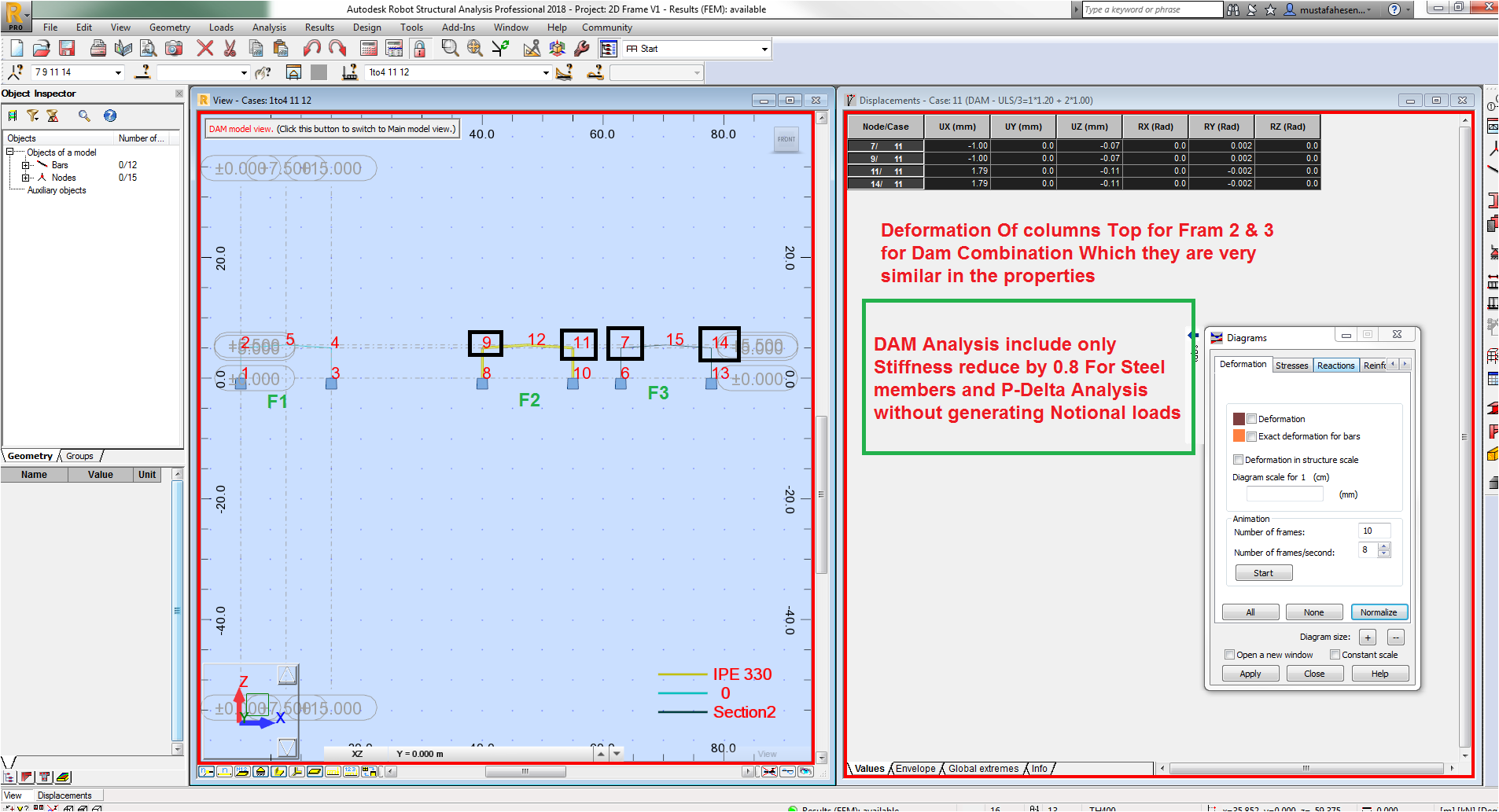Open Job Preferences wrench icon
The height and width of the screenshot is (812, 1499).
(x=583, y=49)
